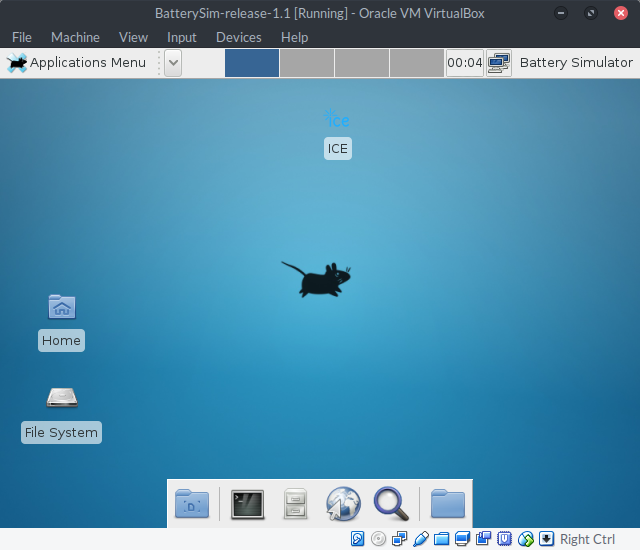This screenshot has width=640, height=550.
Task: Open the VirtualBox Help menu
Action: tap(294, 38)
